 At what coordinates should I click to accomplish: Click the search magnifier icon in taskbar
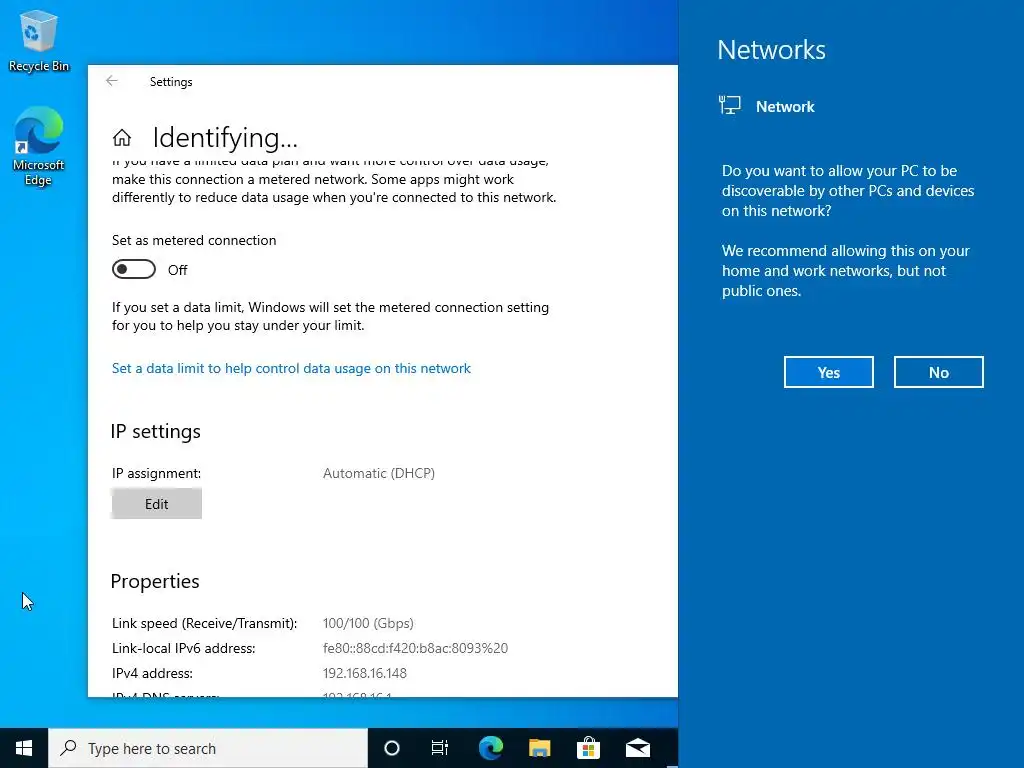pos(69,748)
